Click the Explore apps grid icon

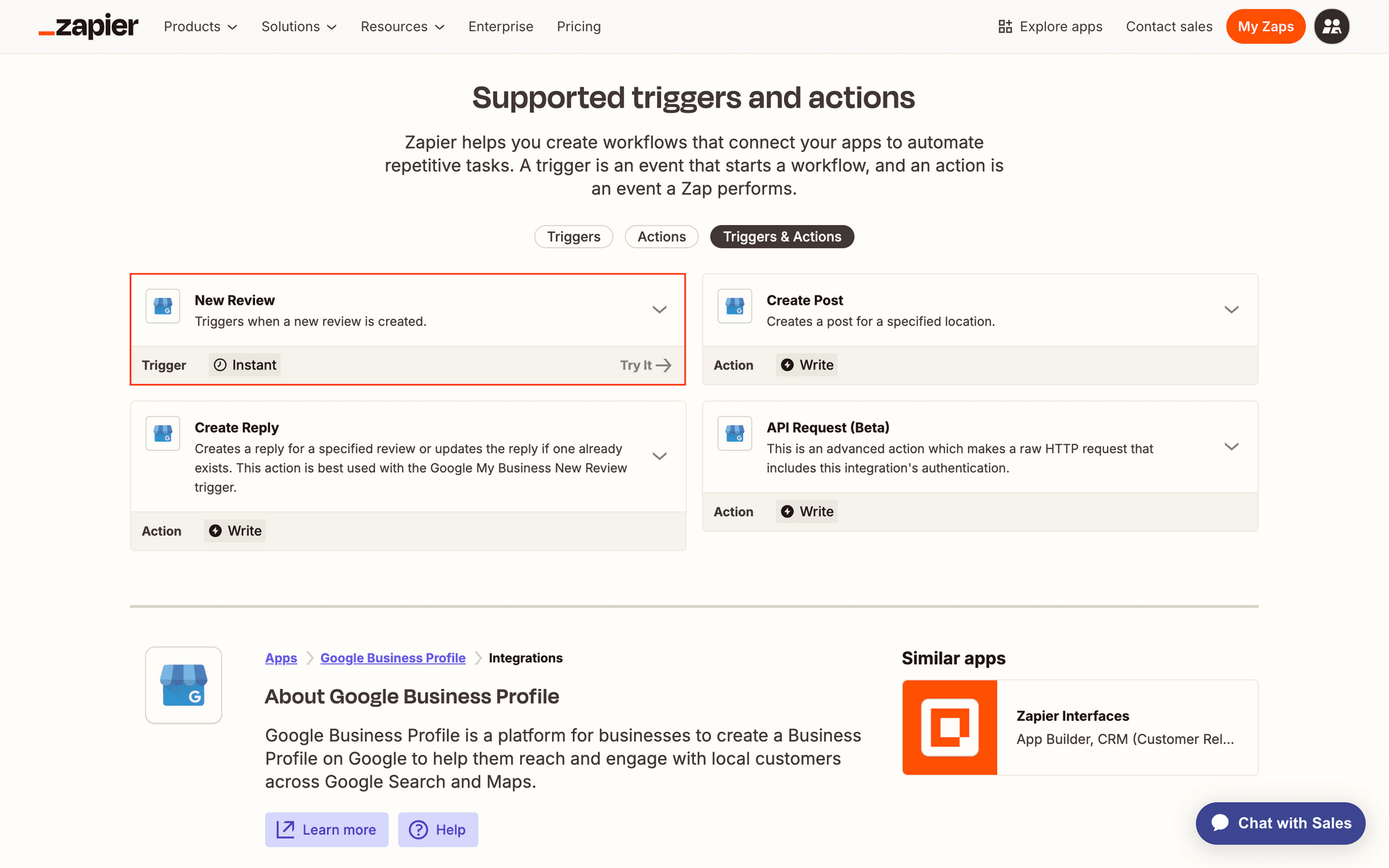[1005, 26]
